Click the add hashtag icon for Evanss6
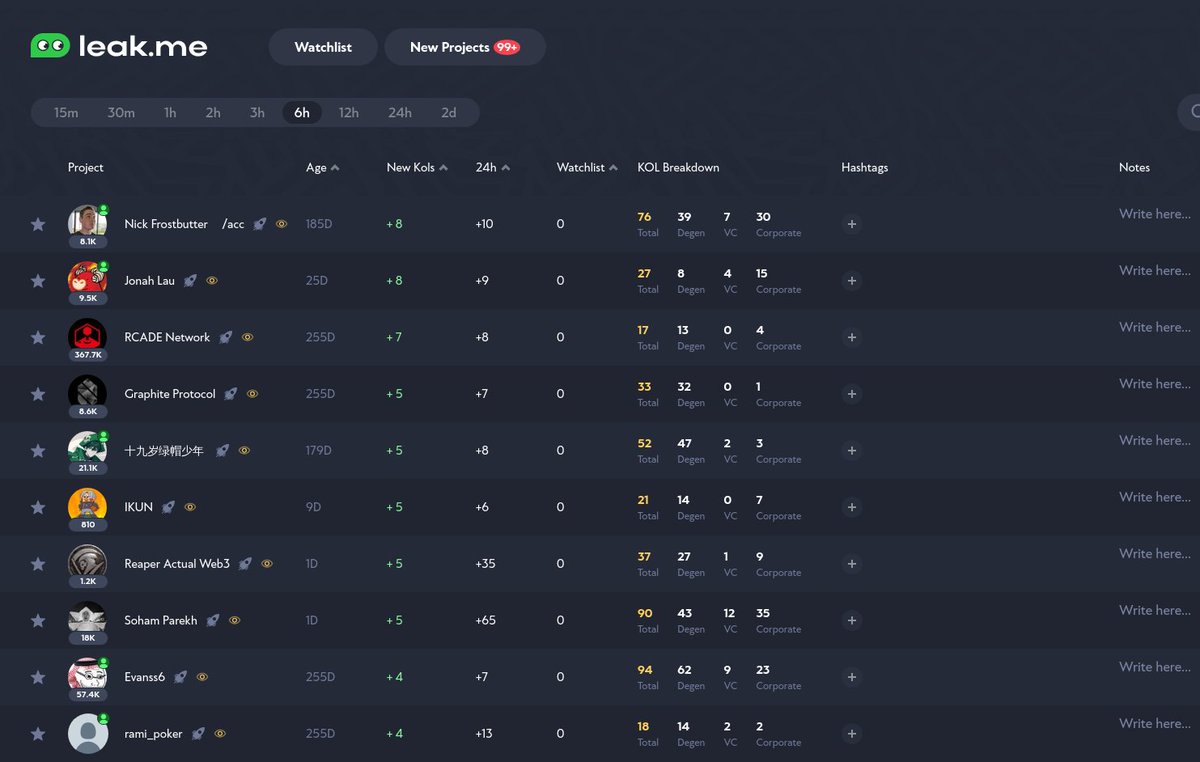 [x=852, y=677]
